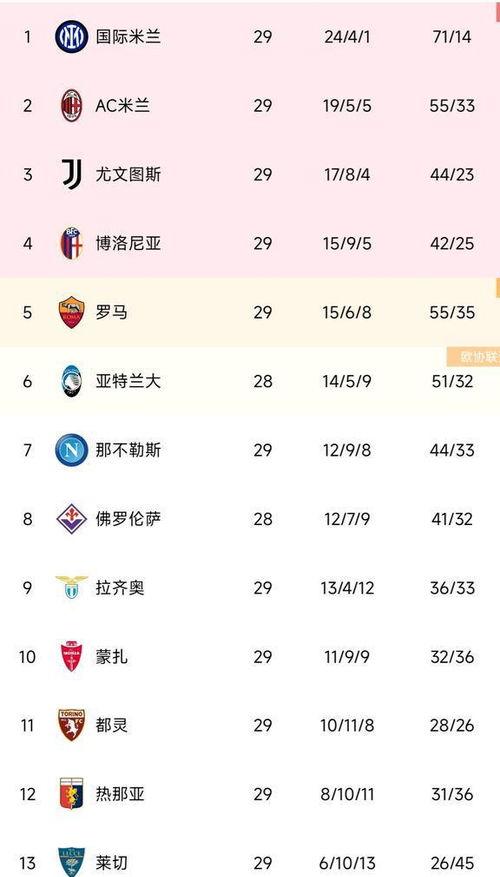Click the Fiorentina purple crest

(x=72, y=519)
